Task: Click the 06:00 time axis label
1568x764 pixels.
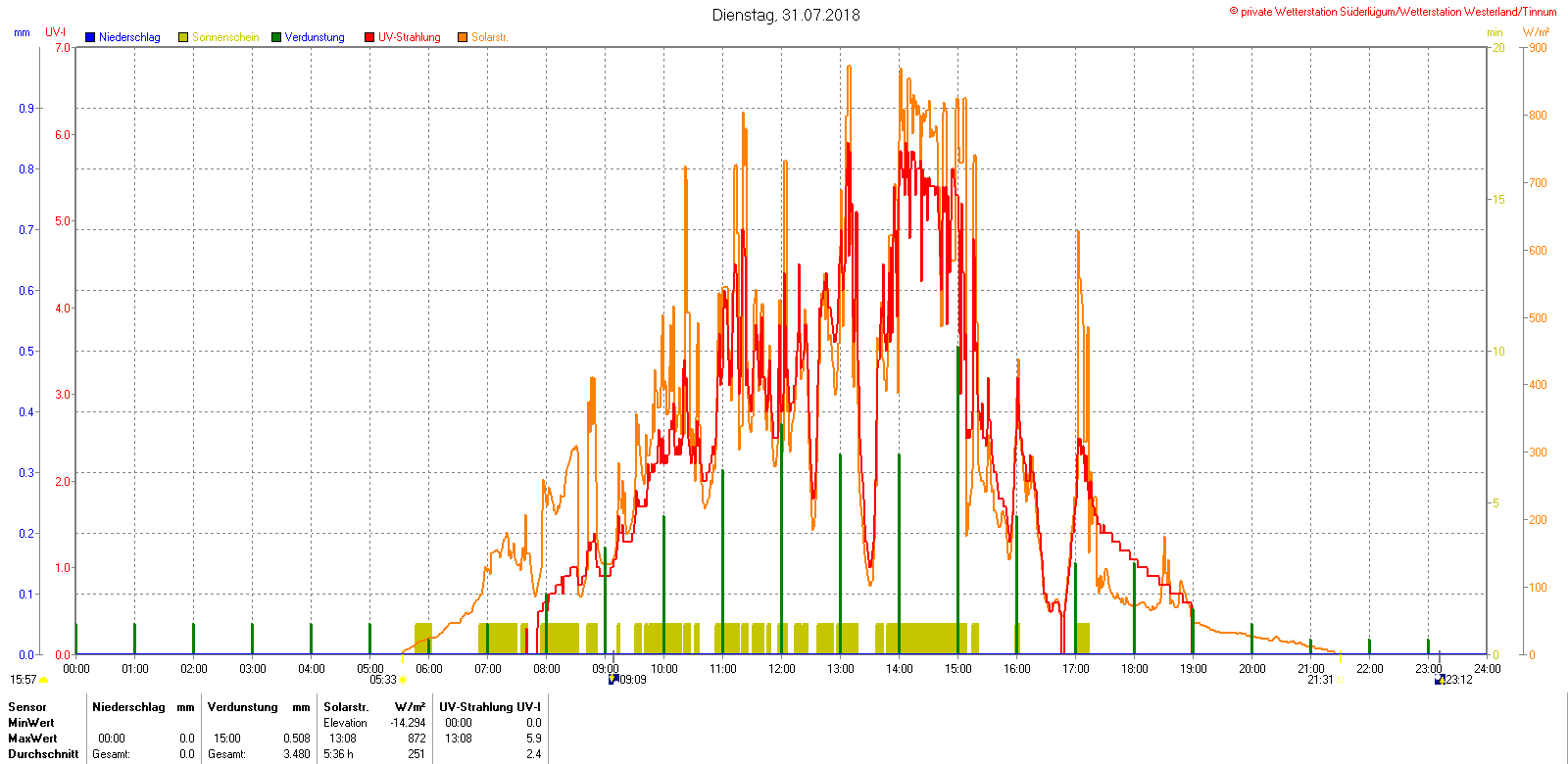Action: click(429, 669)
